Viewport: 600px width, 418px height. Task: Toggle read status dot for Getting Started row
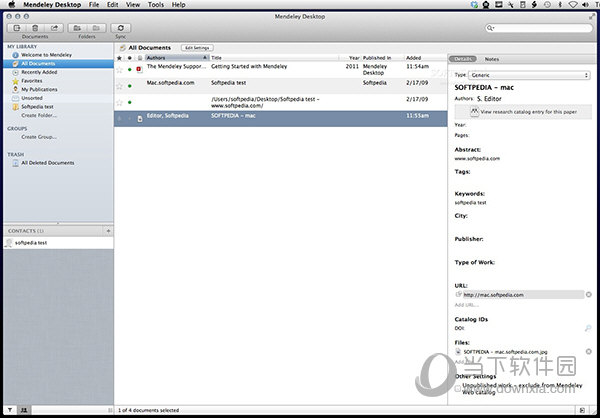coord(130,70)
